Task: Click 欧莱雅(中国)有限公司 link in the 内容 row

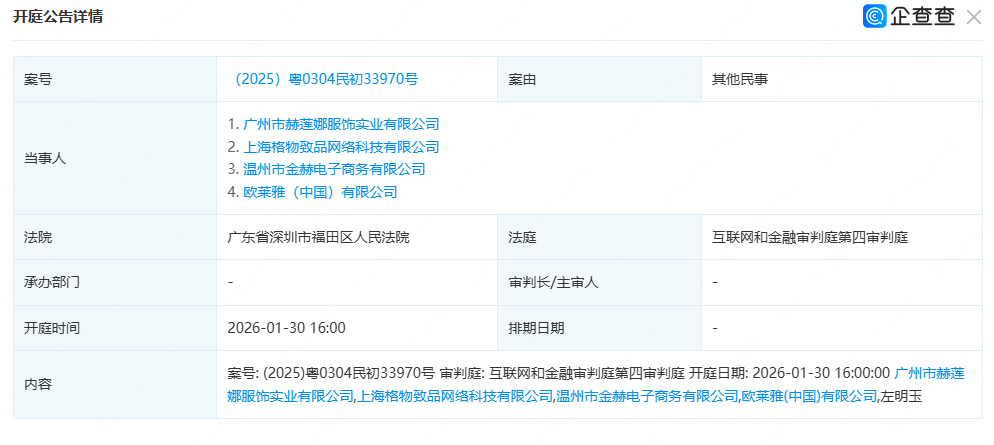Action: [807, 396]
